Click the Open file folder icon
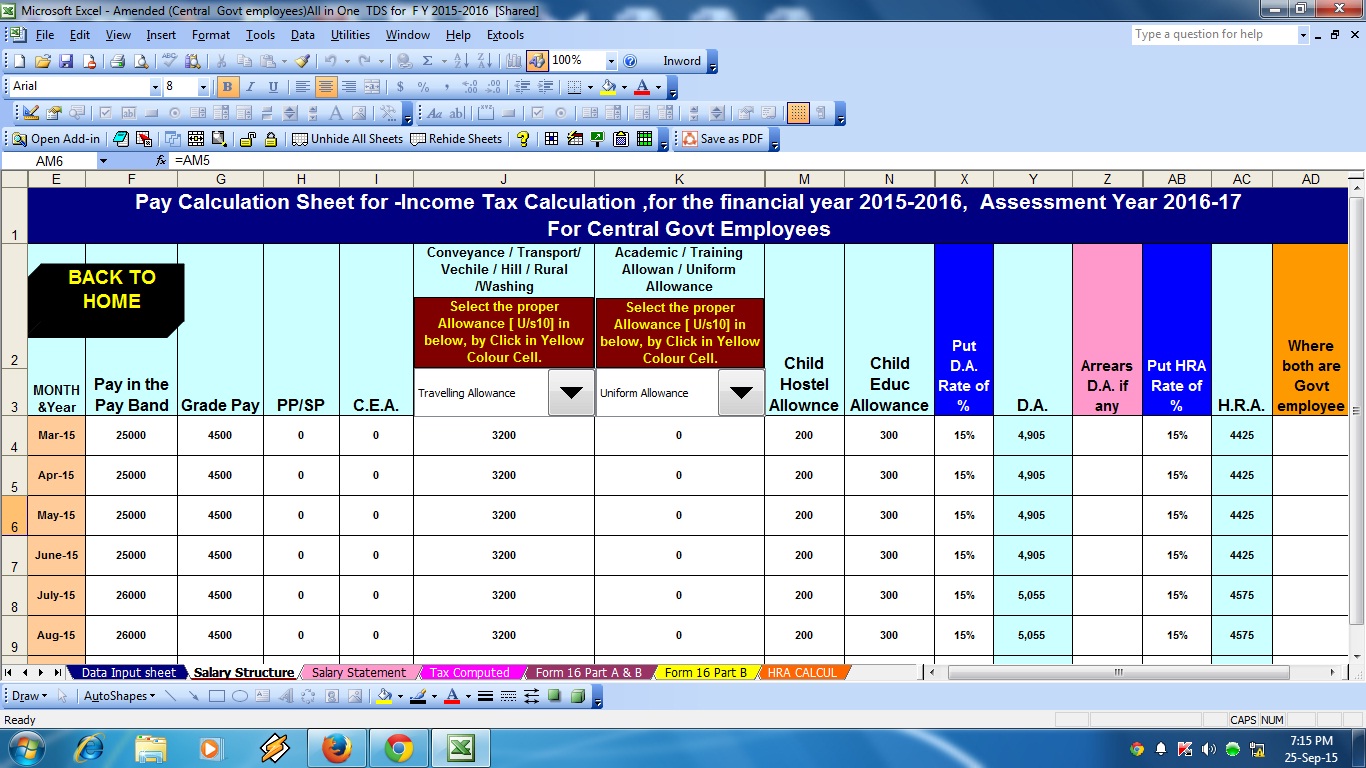Screen dimensions: 1366x768 [43, 61]
